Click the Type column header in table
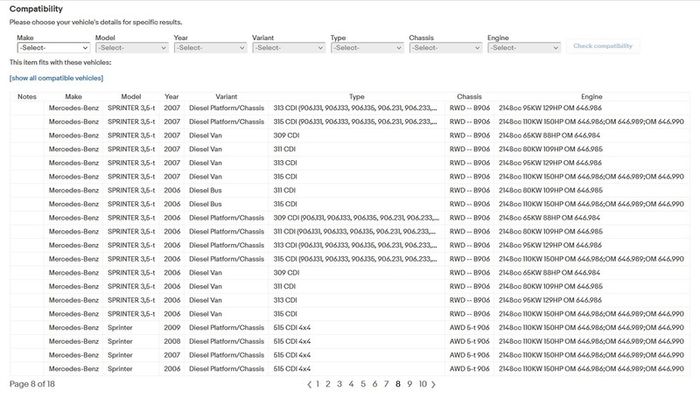 [357, 96]
